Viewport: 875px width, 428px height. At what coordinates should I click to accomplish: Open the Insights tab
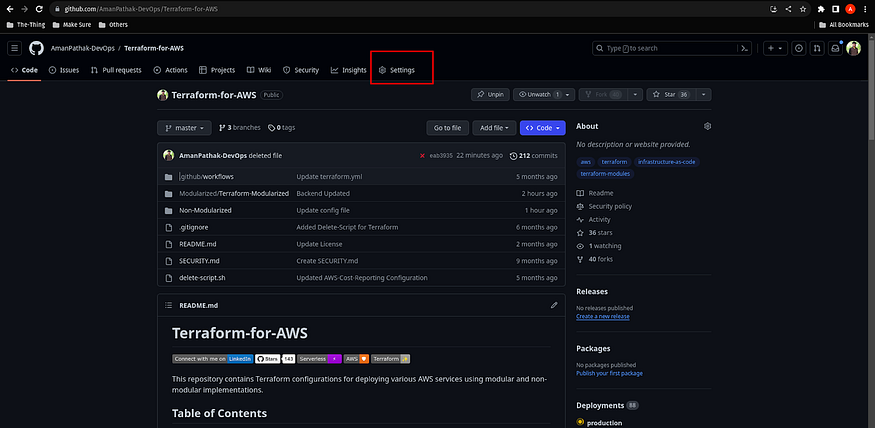[348, 70]
